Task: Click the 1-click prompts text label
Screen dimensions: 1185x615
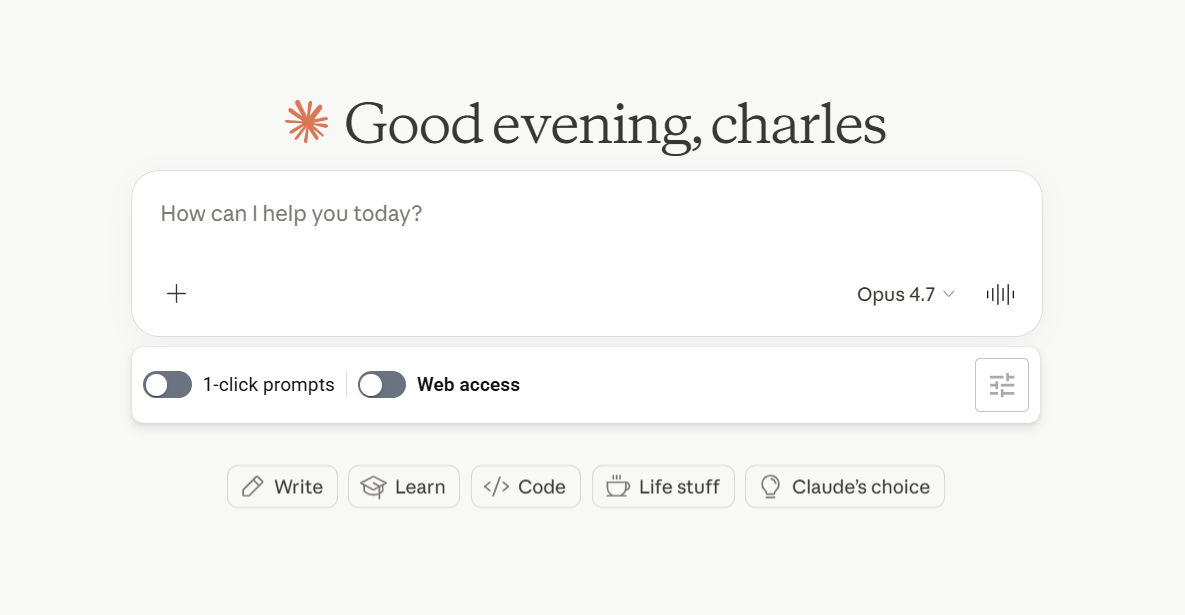Action: 268,385
